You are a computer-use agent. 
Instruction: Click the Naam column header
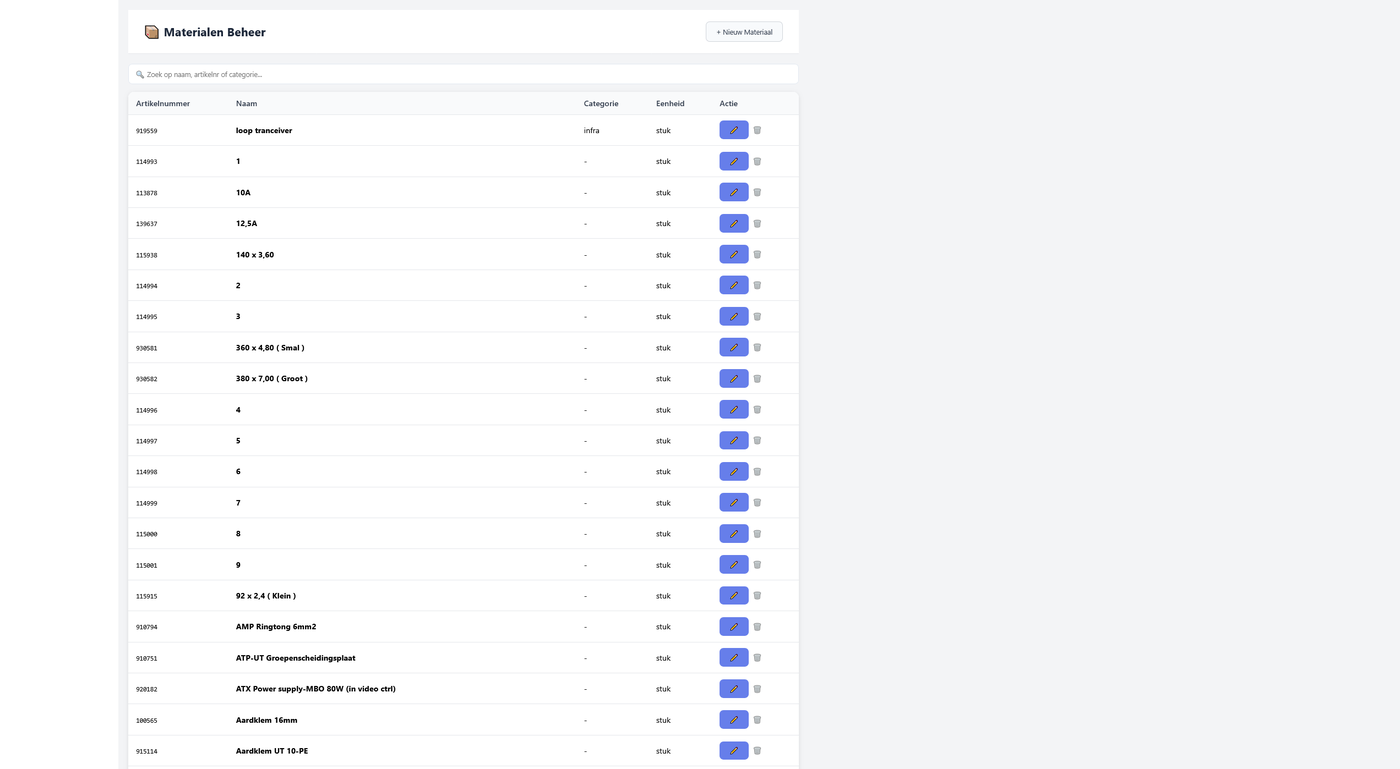tap(246, 103)
